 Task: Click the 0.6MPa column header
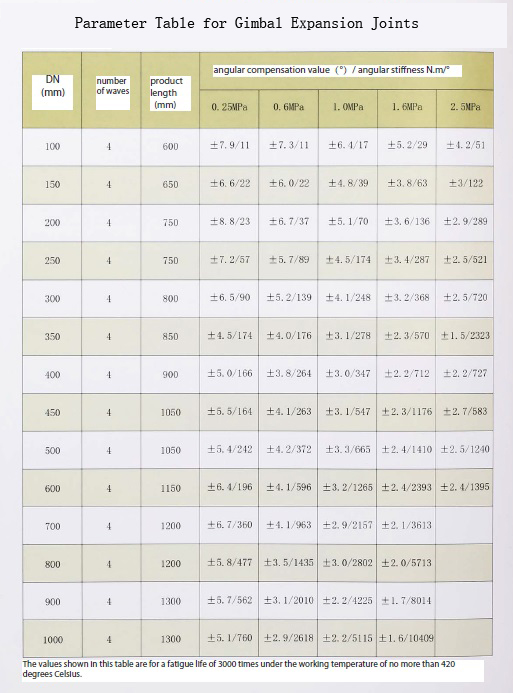coord(289,107)
